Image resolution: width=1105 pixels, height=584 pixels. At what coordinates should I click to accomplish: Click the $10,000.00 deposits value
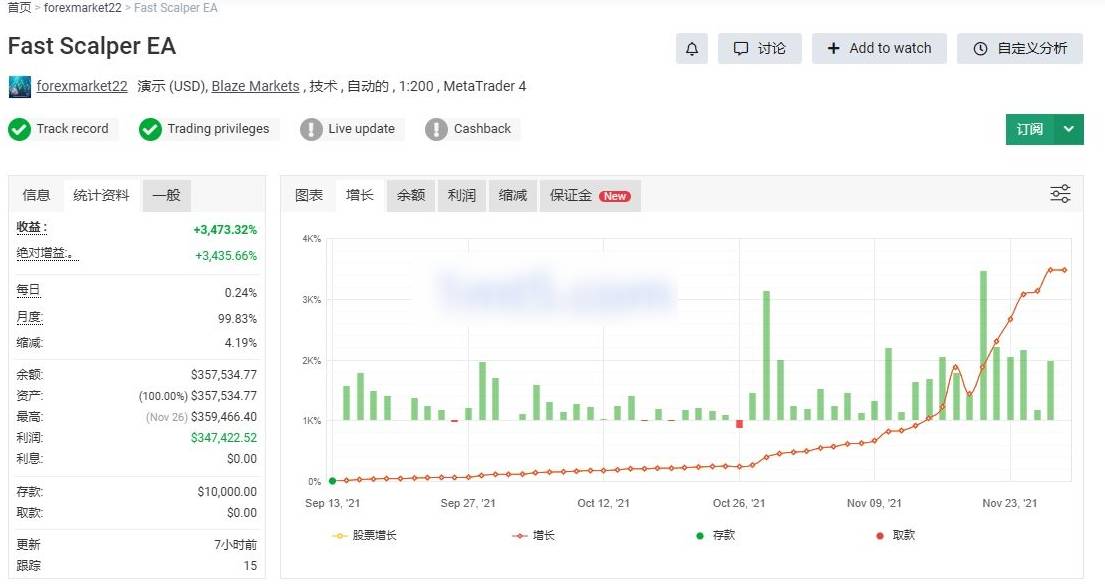[227, 492]
